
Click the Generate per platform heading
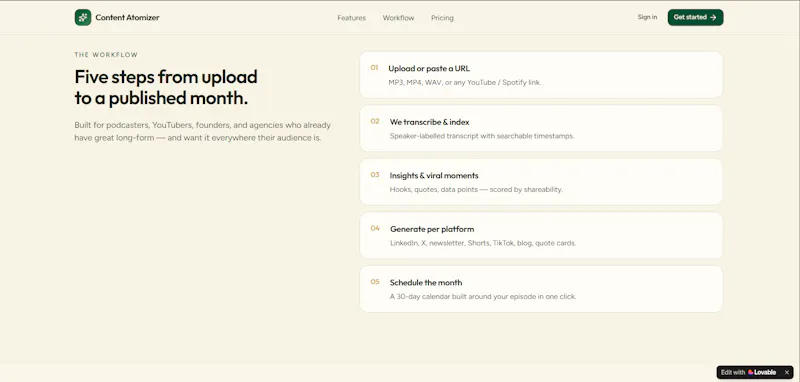click(432, 229)
